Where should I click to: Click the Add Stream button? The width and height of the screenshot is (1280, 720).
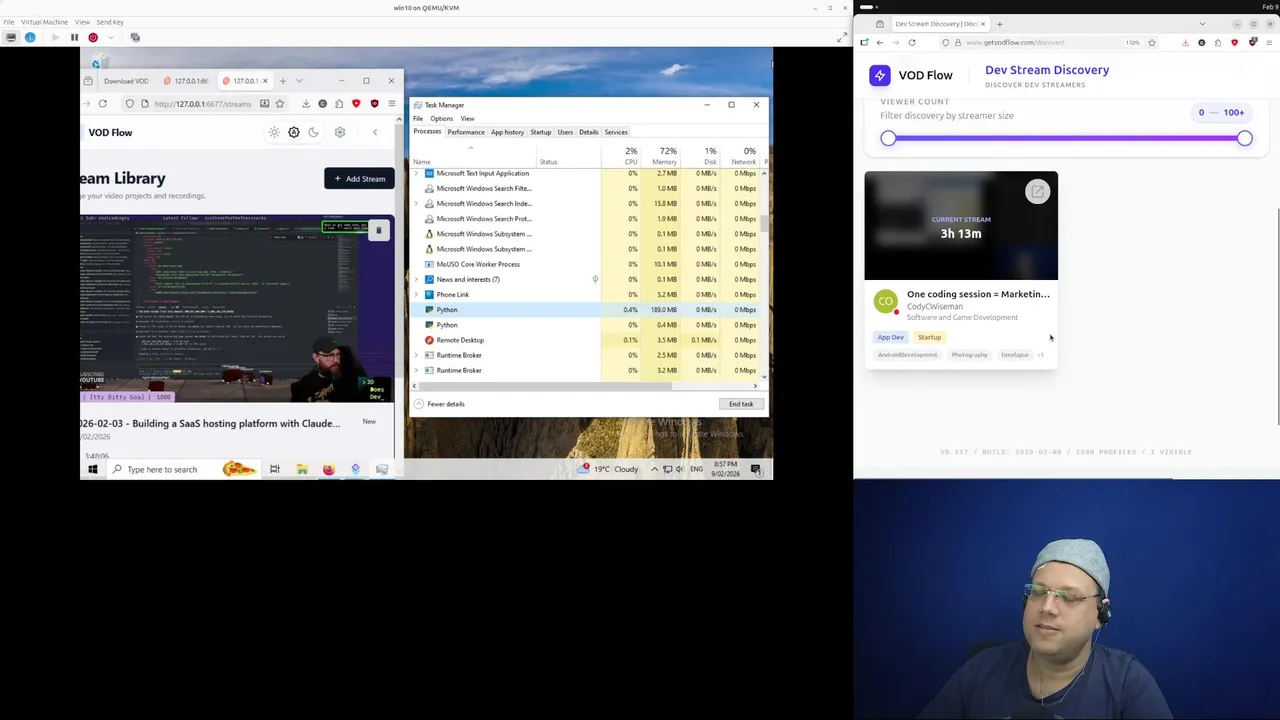coord(359,178)
